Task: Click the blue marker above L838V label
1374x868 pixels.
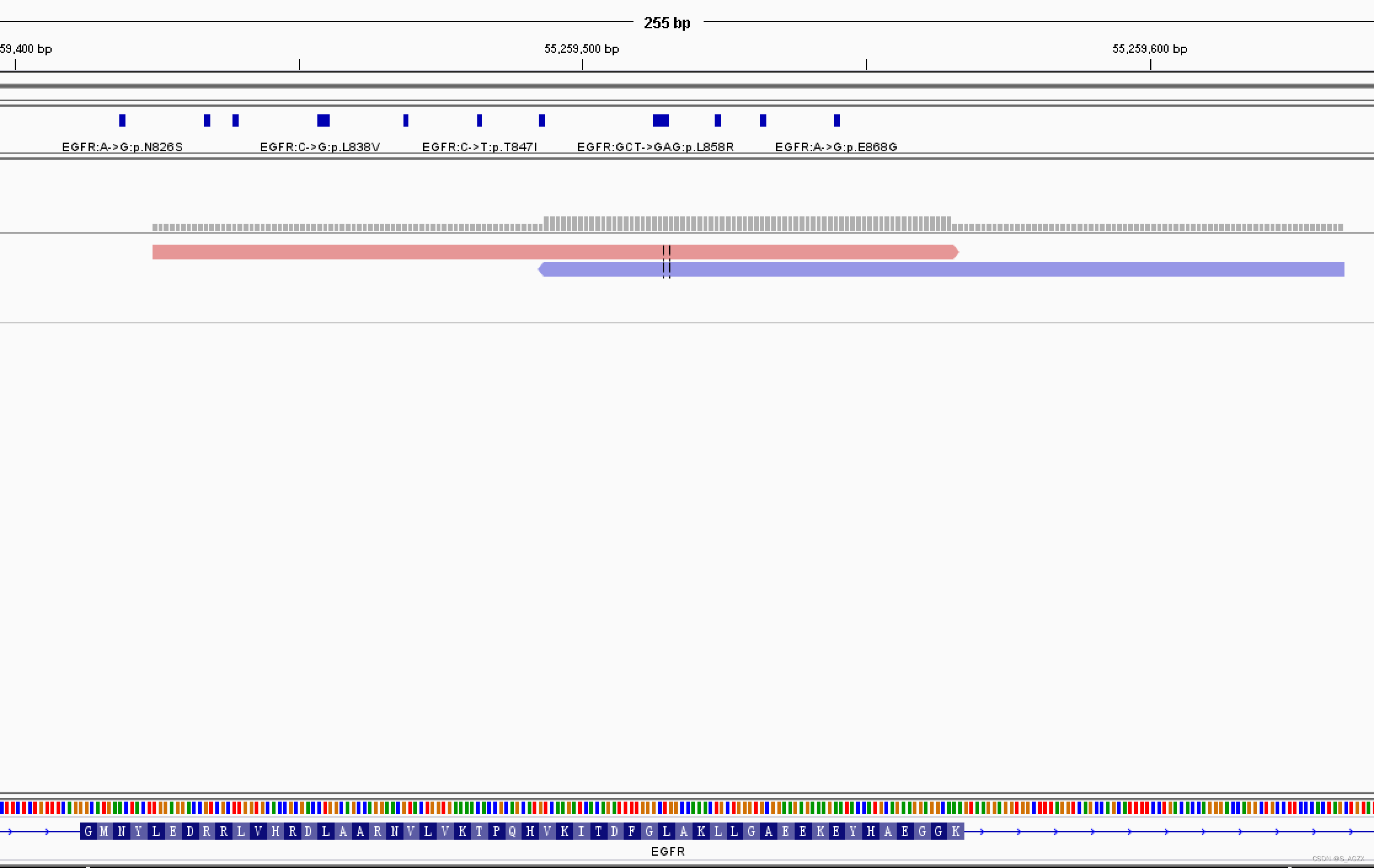Action: pyautogui.click(x=323, y=120)
